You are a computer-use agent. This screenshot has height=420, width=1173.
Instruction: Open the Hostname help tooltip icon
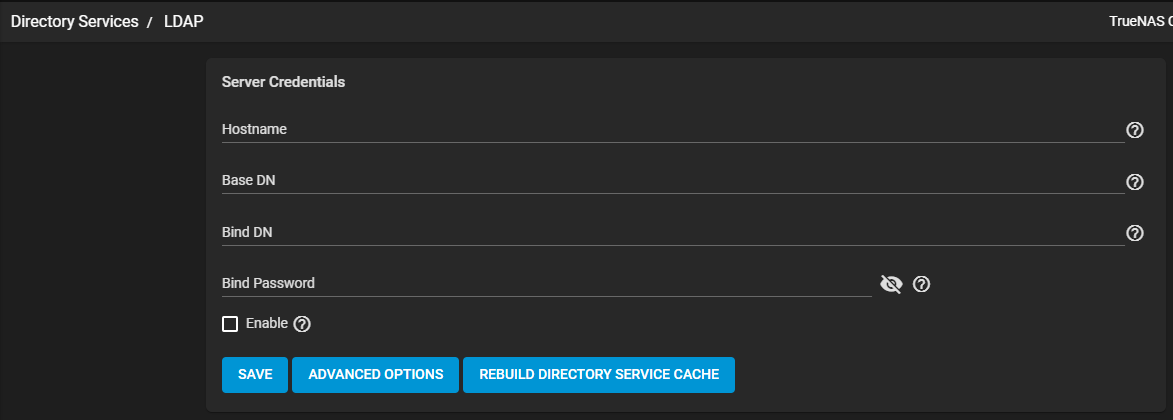tap(1135, 130)
